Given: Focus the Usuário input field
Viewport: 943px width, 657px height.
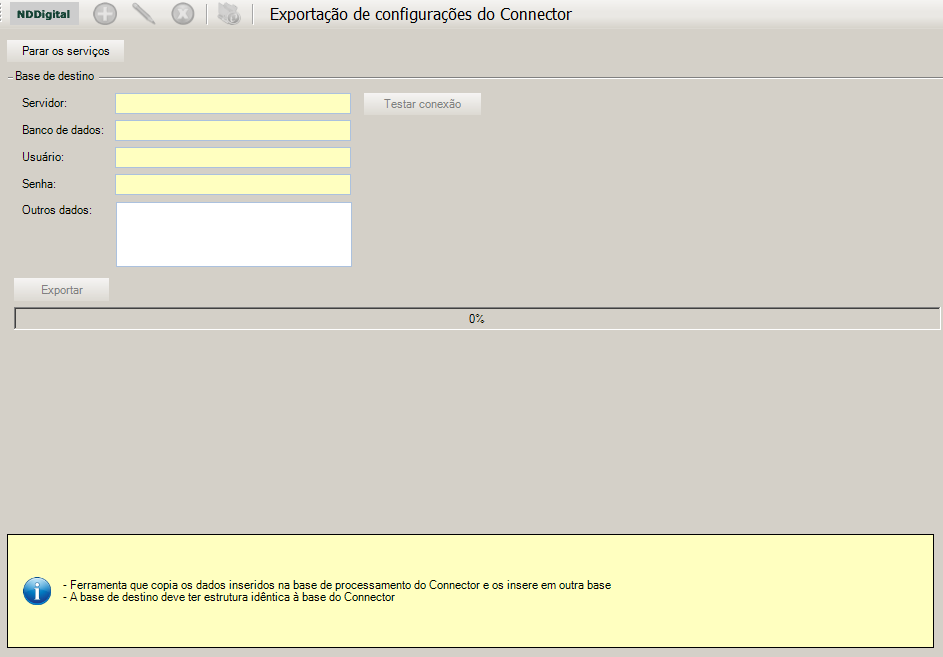Looking at the screenshot, I should [x=233, y=158].
